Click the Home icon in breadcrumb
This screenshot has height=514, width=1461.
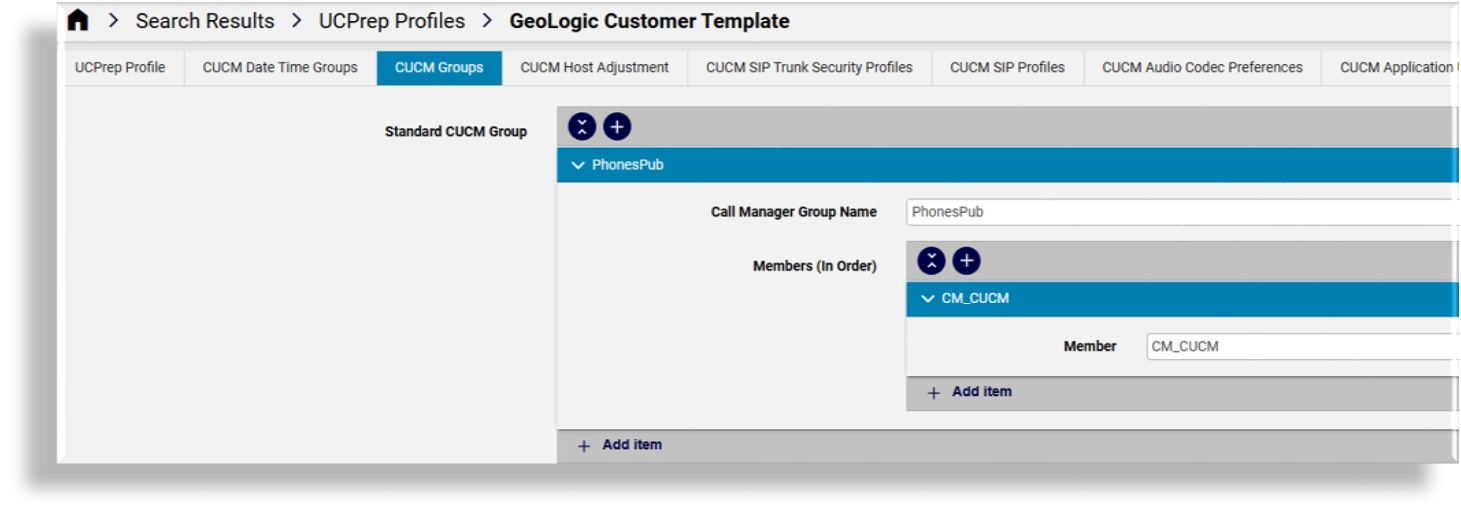78,21
